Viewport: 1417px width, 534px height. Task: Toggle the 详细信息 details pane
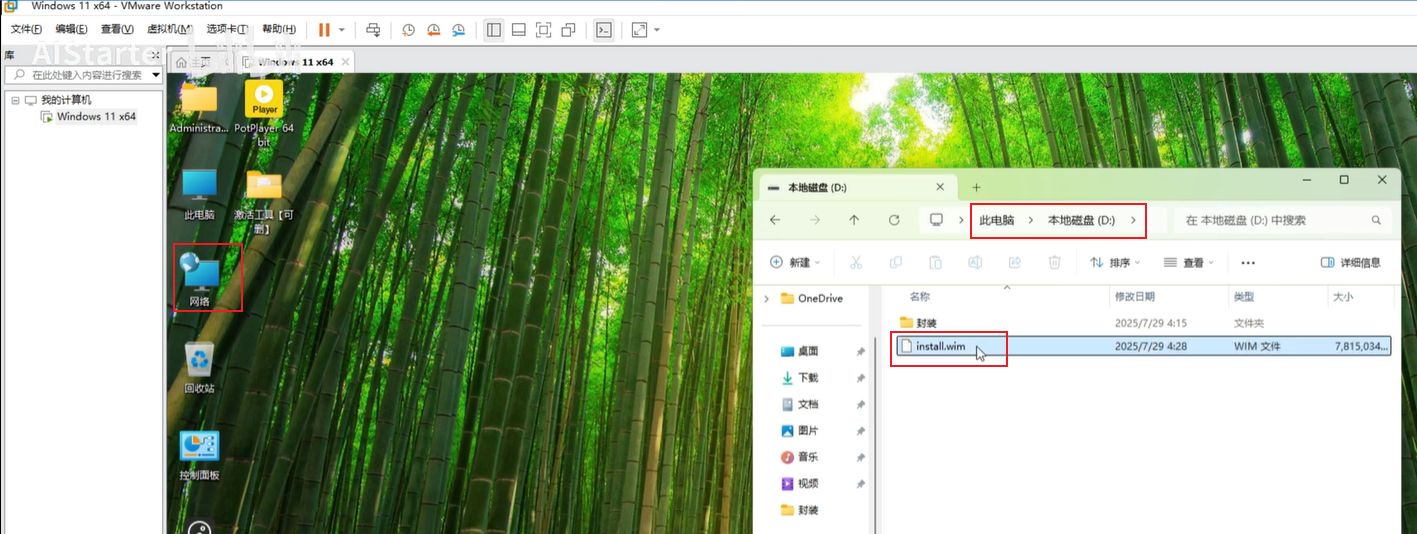1350,263
